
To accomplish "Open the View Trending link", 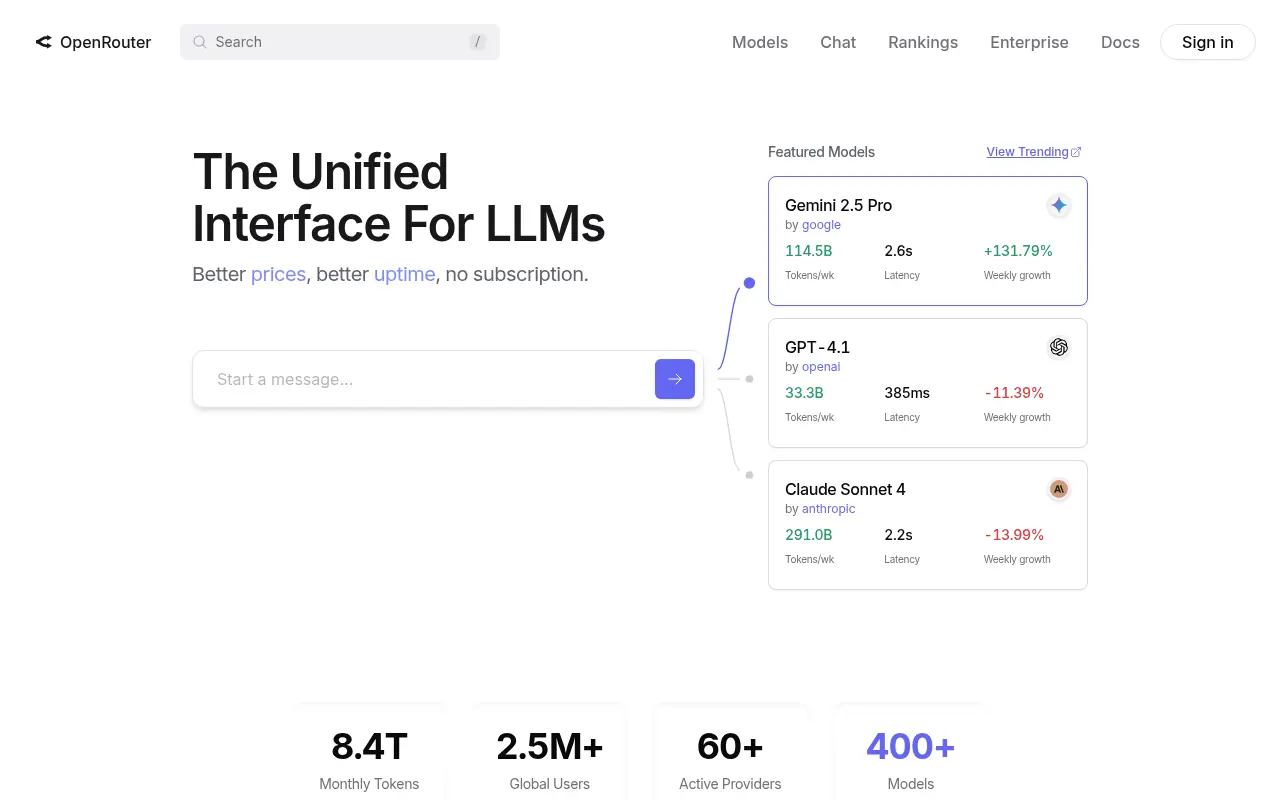I will tap(1027, 152).
